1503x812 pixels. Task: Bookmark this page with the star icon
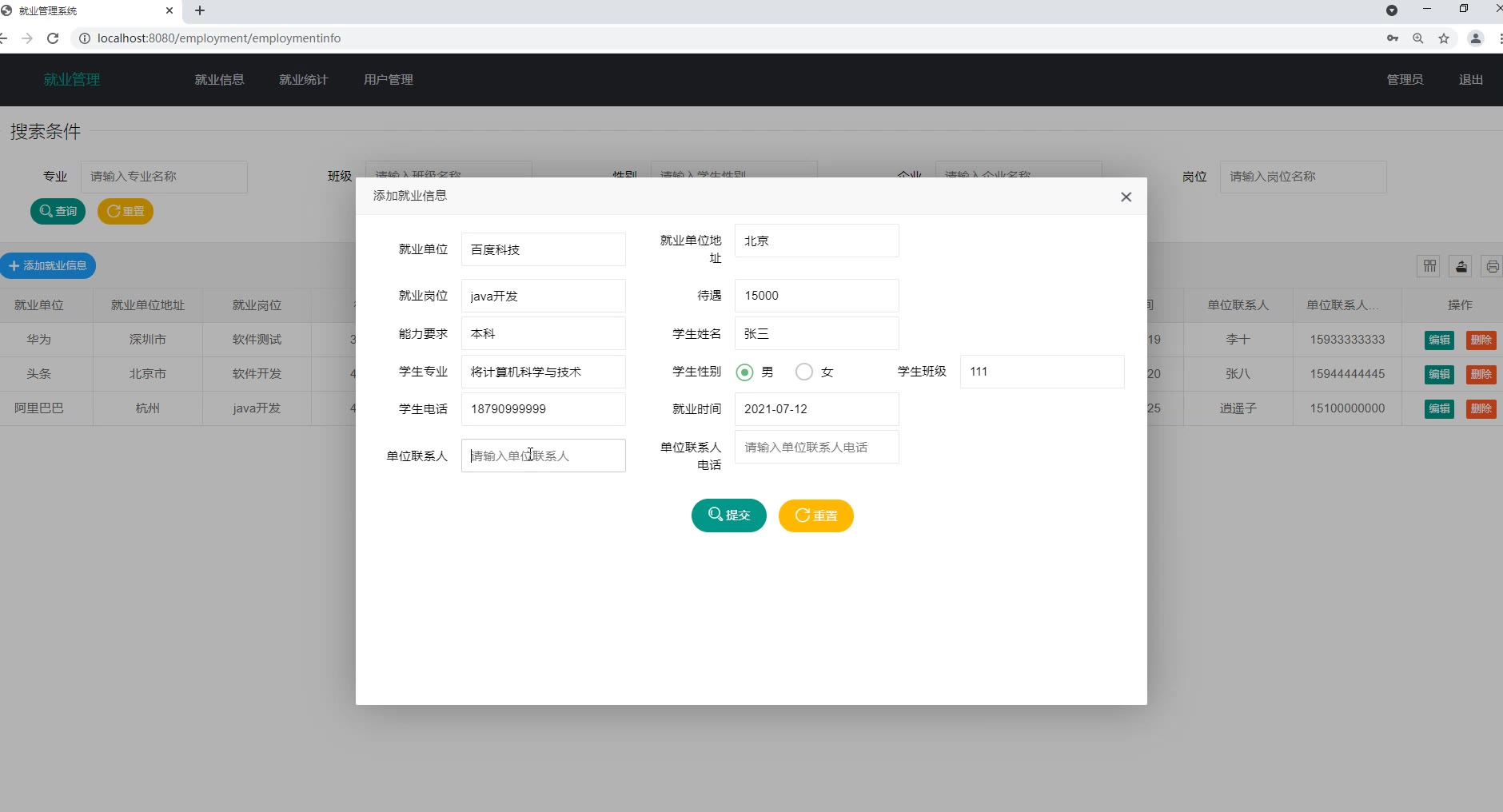pyautogui.click(x=1444, y=38)
